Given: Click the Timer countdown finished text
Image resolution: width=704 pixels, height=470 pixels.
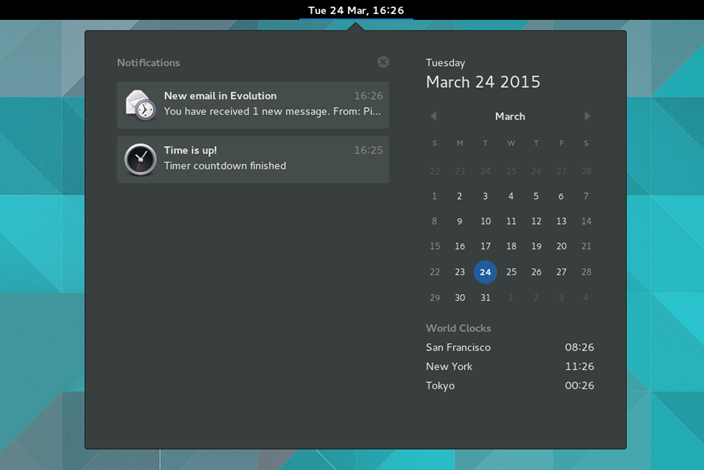Looking at the screenshot, I should tap(225, 166).
